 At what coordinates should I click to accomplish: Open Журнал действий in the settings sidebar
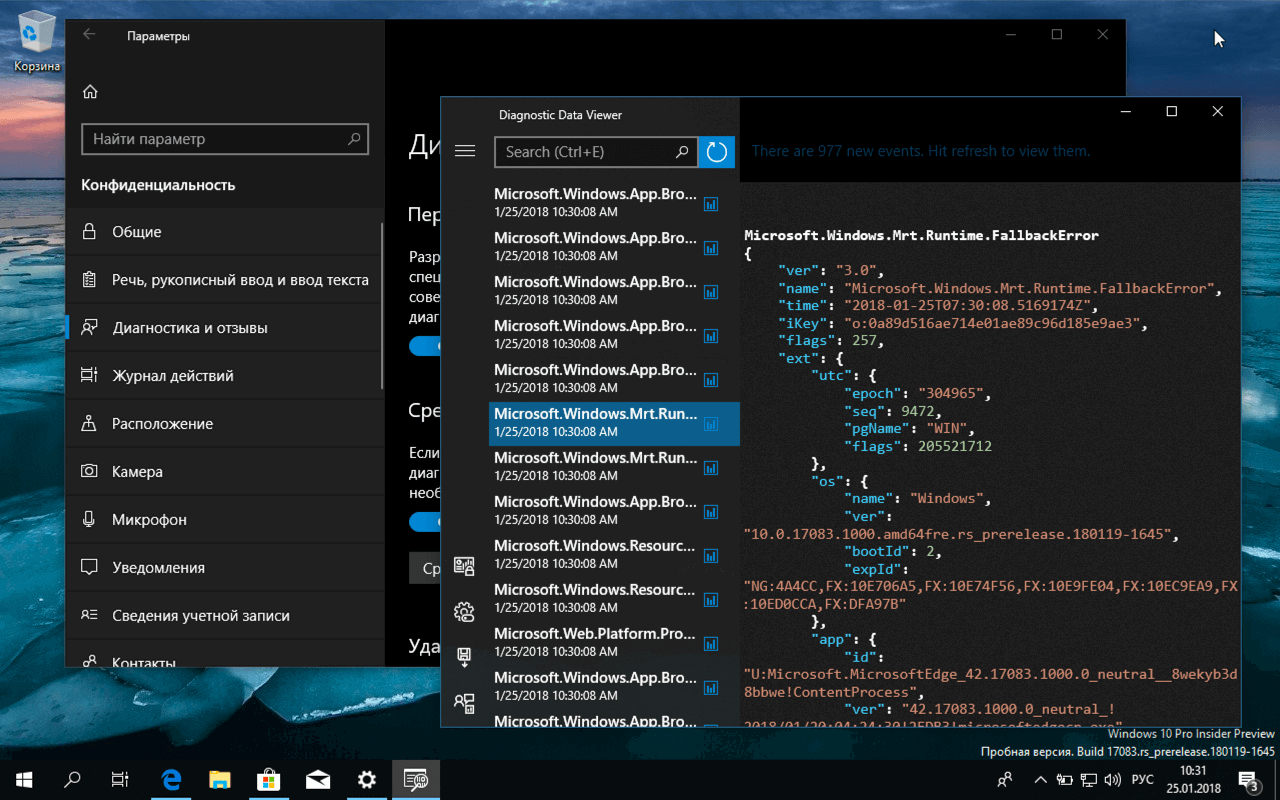(x=225, y=376)
